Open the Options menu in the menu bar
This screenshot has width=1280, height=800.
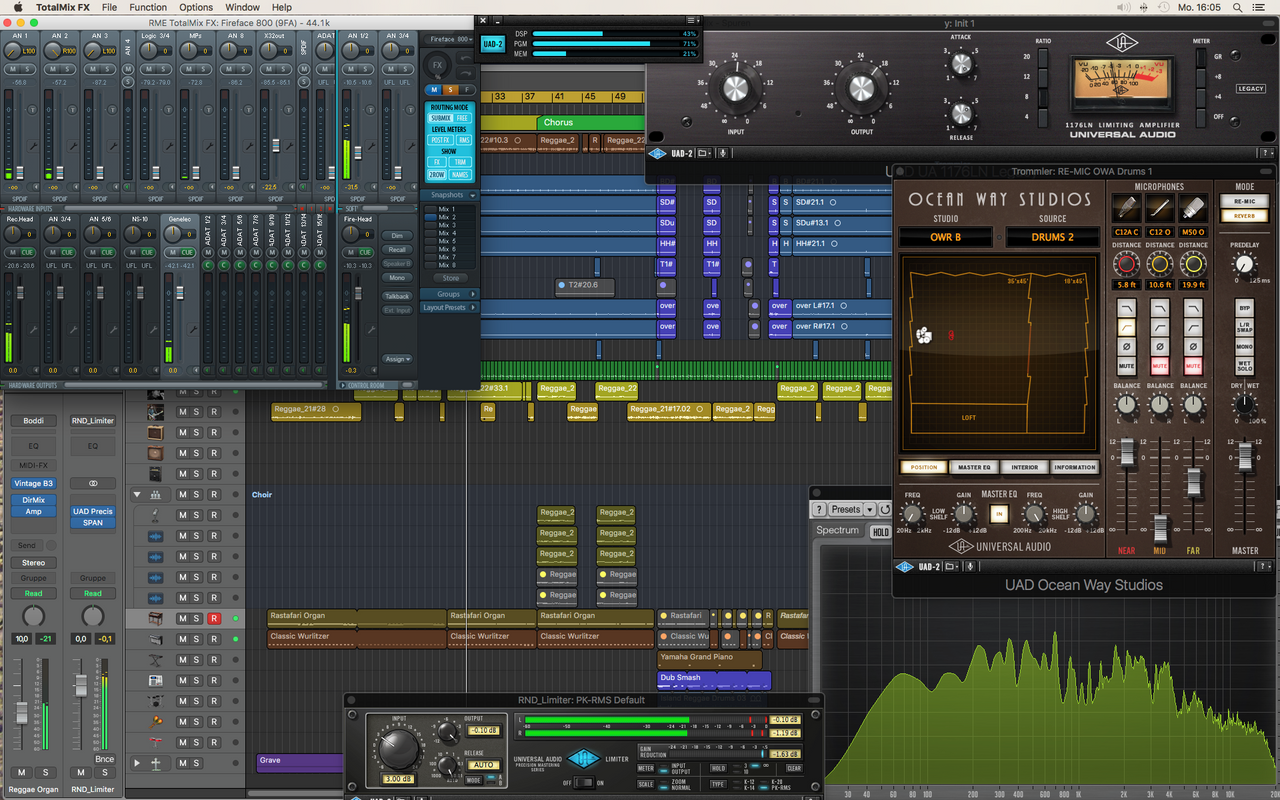(x=196, y=7)
